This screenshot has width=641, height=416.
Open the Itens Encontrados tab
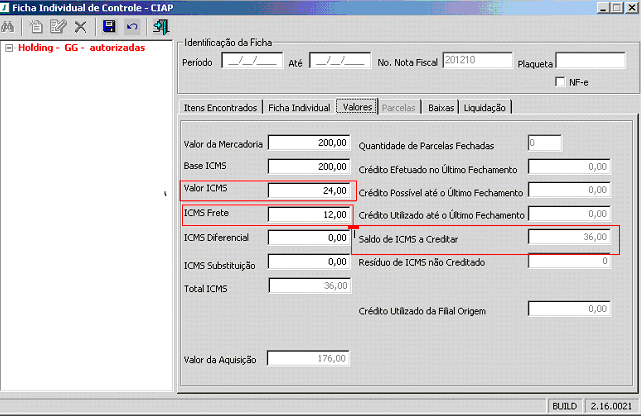pyautogui.click(x=220, y=108)
